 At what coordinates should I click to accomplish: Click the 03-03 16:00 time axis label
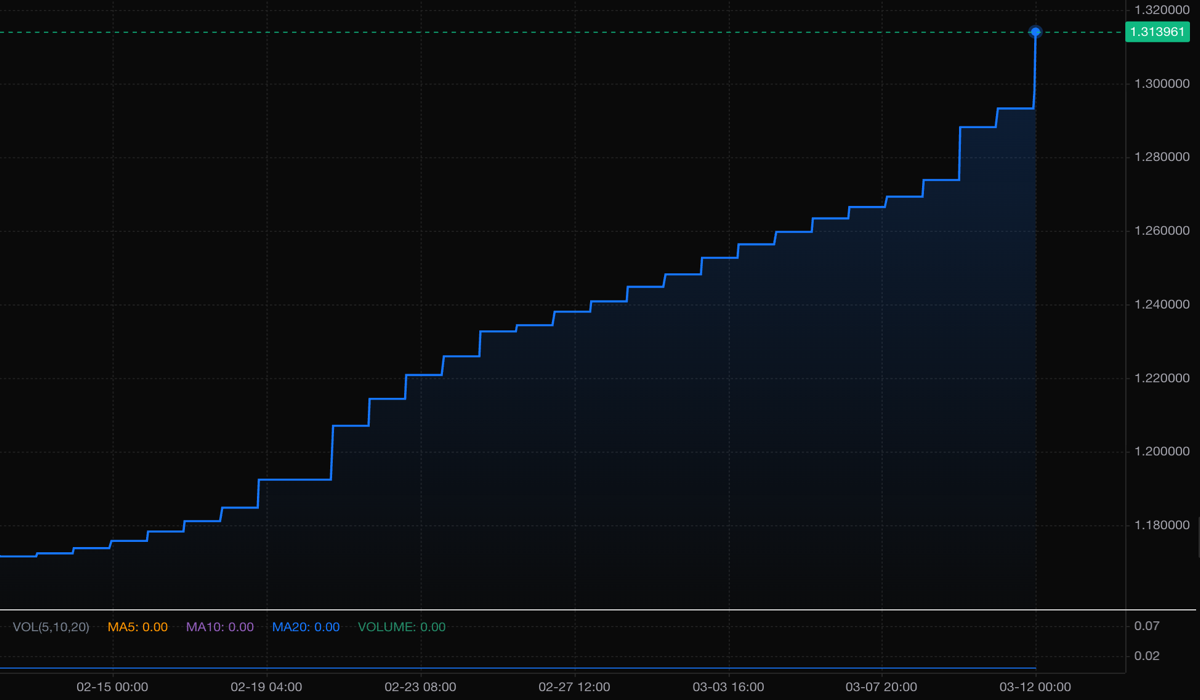point(728,687)
